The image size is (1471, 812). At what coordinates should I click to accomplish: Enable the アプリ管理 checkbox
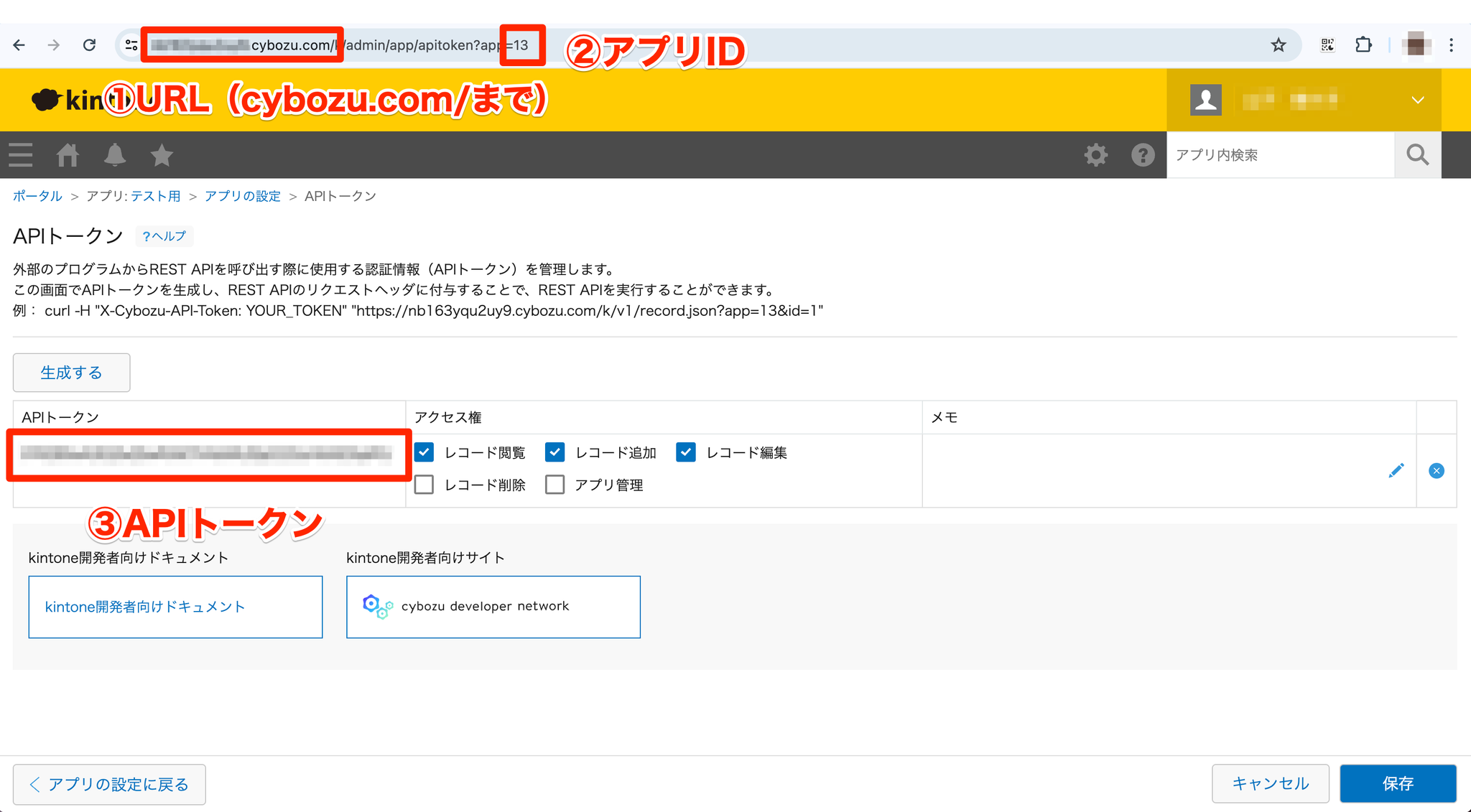(x=554, y=485)
